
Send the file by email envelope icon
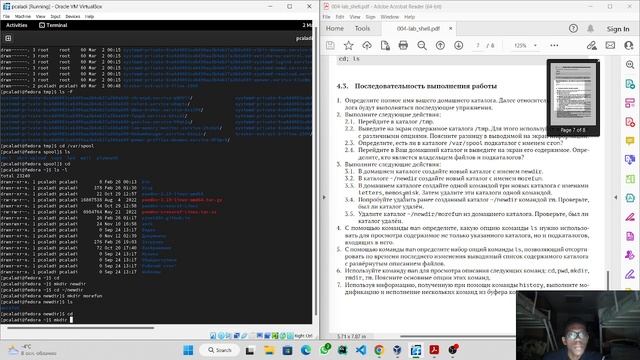coord(610,45)
